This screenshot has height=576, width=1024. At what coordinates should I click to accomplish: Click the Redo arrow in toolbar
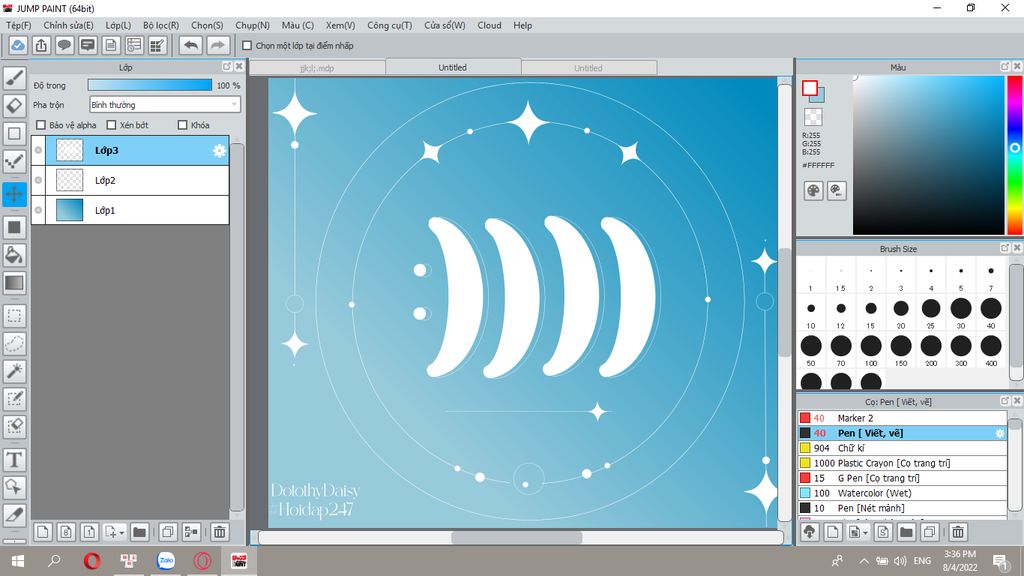(x=218, y=45)
